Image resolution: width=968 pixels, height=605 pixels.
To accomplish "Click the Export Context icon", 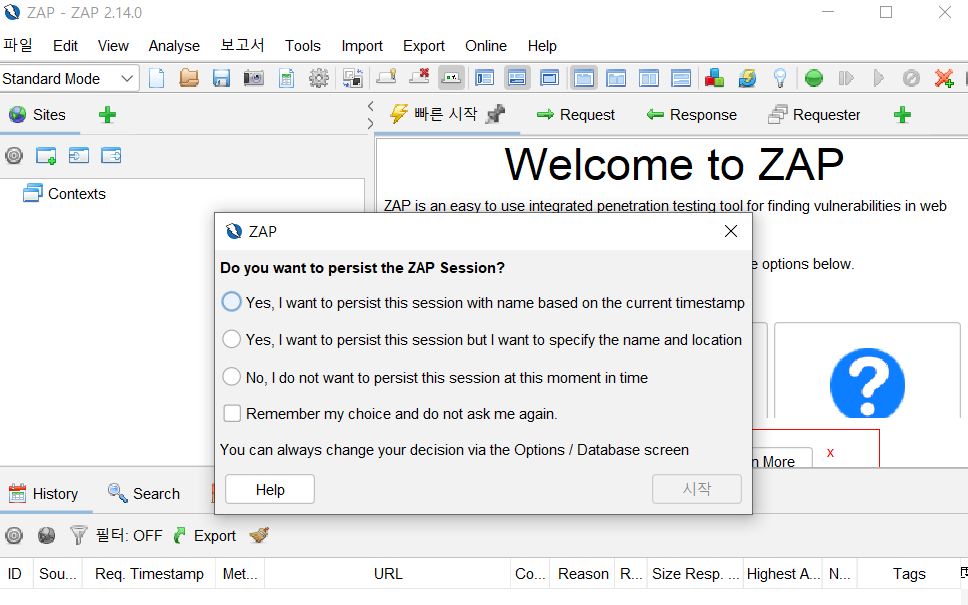I will (111, 156).
